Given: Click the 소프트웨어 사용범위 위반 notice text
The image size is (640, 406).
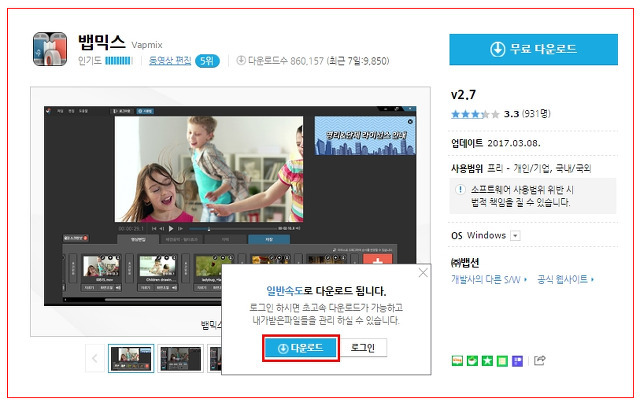Looking at the screenshot, I should click(x=522, y=196).
